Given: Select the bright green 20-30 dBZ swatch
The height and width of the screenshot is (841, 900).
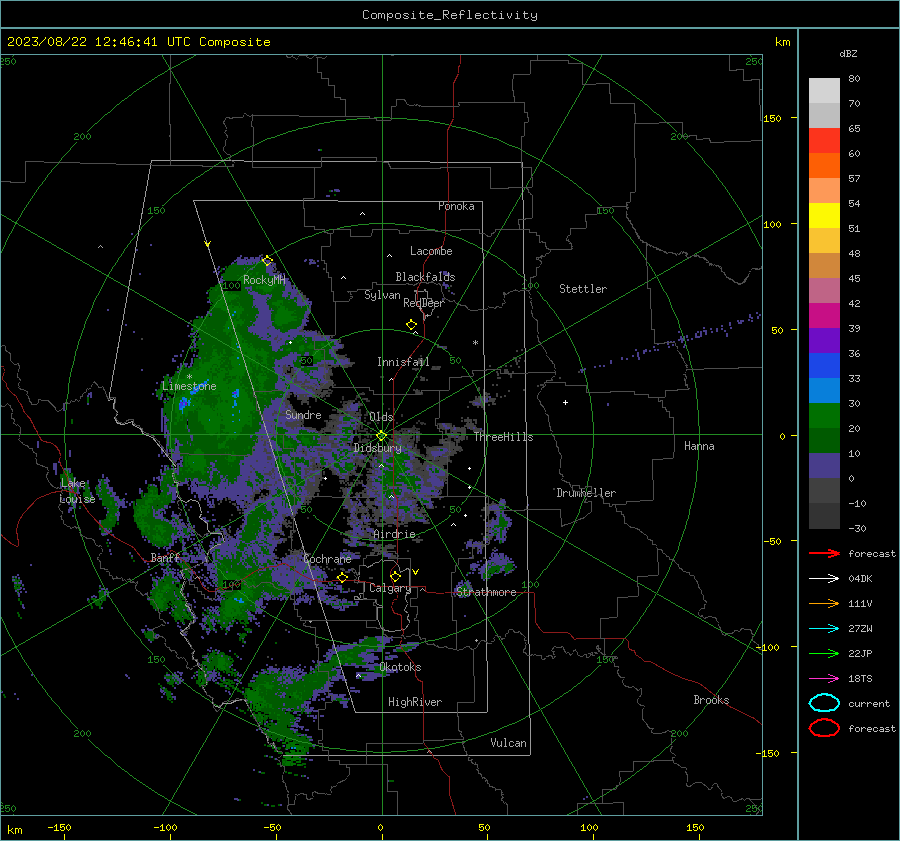Looking at the screenshot, I should (x=824, y=416).
